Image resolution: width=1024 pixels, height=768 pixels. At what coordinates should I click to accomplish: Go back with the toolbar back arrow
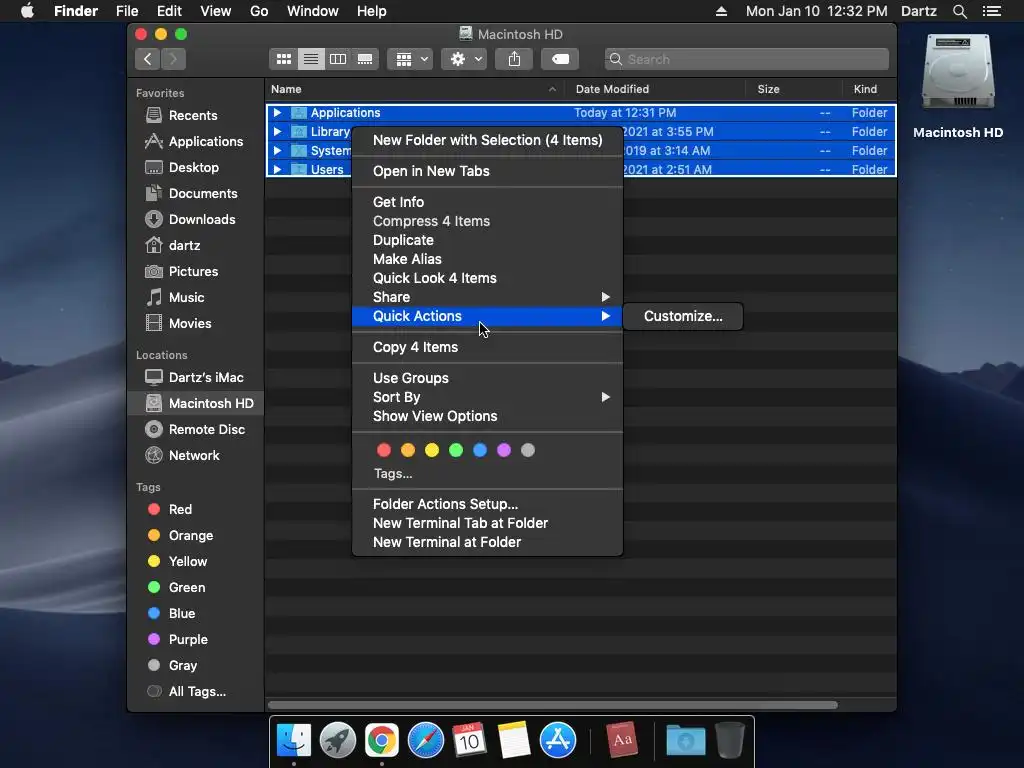(x=148, y=59)
